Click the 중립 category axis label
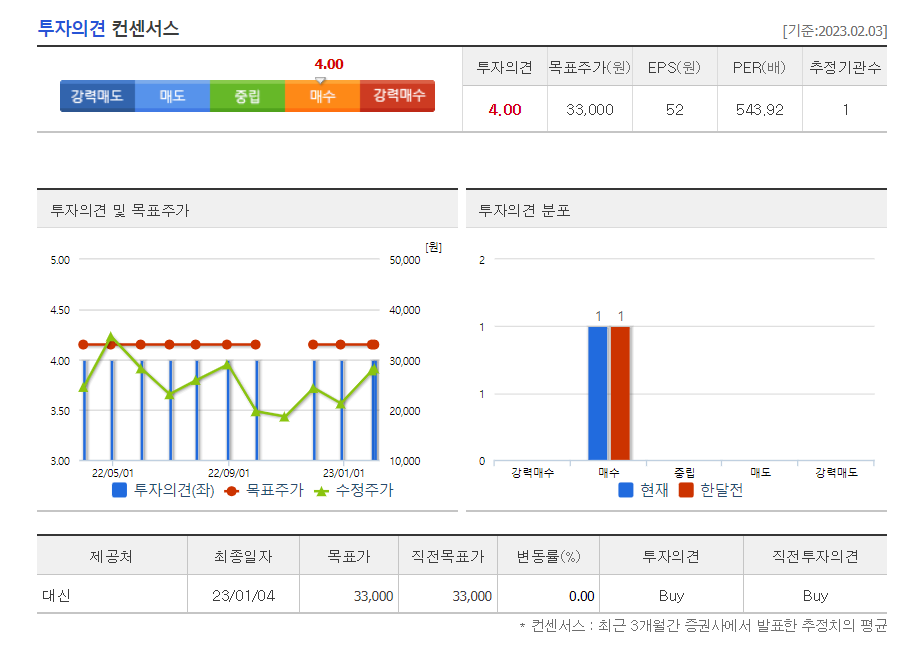 pyautogui.click(x=685, y=472)
